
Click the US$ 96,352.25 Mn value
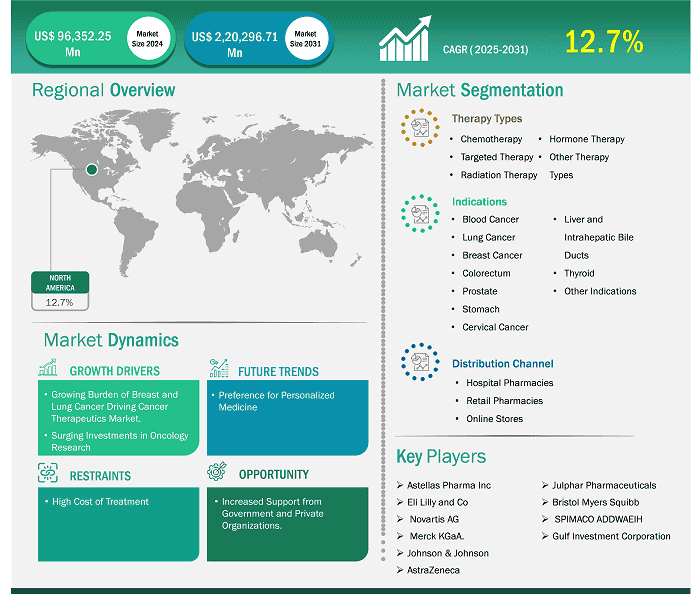point(73,44)
